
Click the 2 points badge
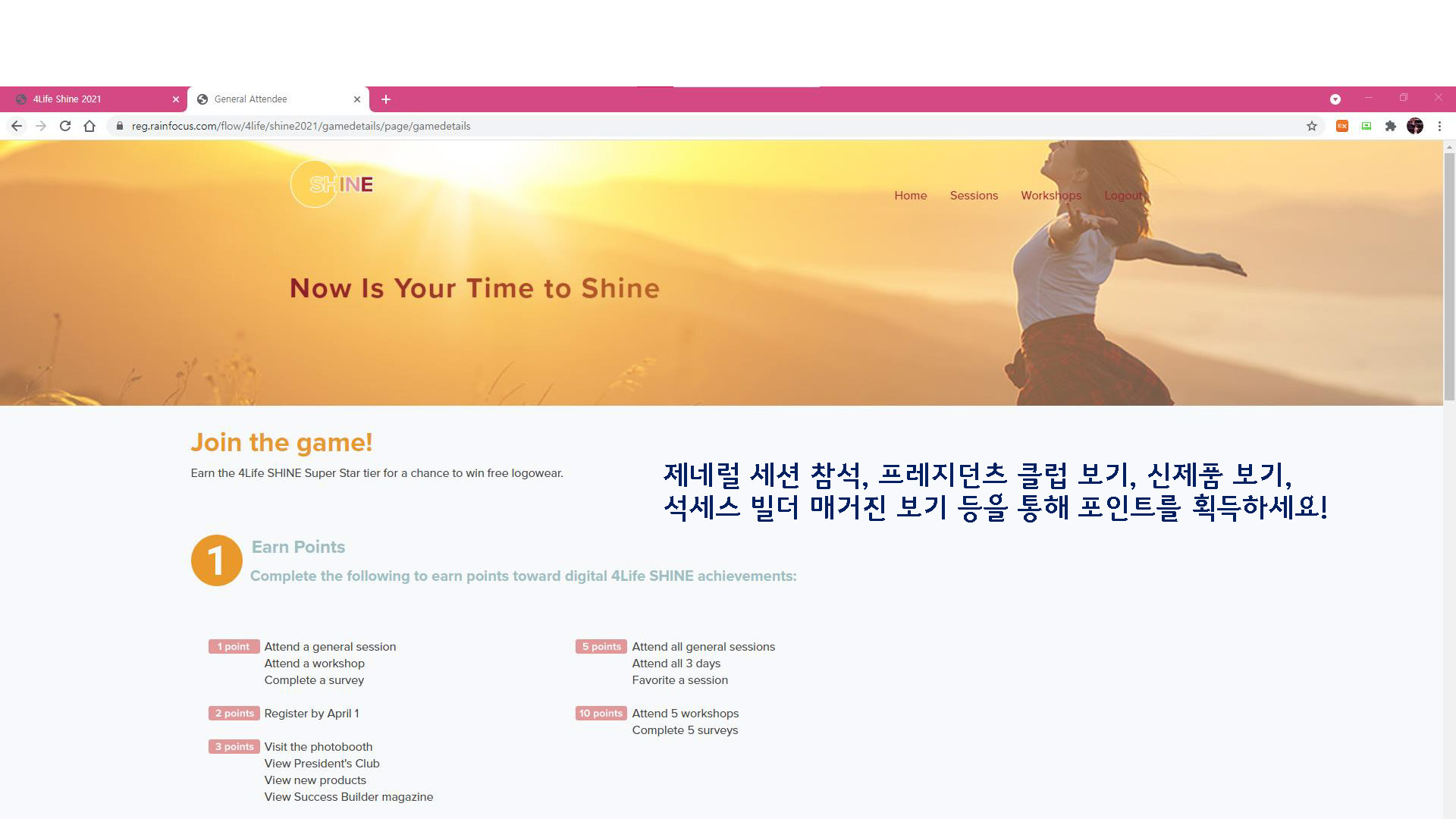[x=234, y=714]
